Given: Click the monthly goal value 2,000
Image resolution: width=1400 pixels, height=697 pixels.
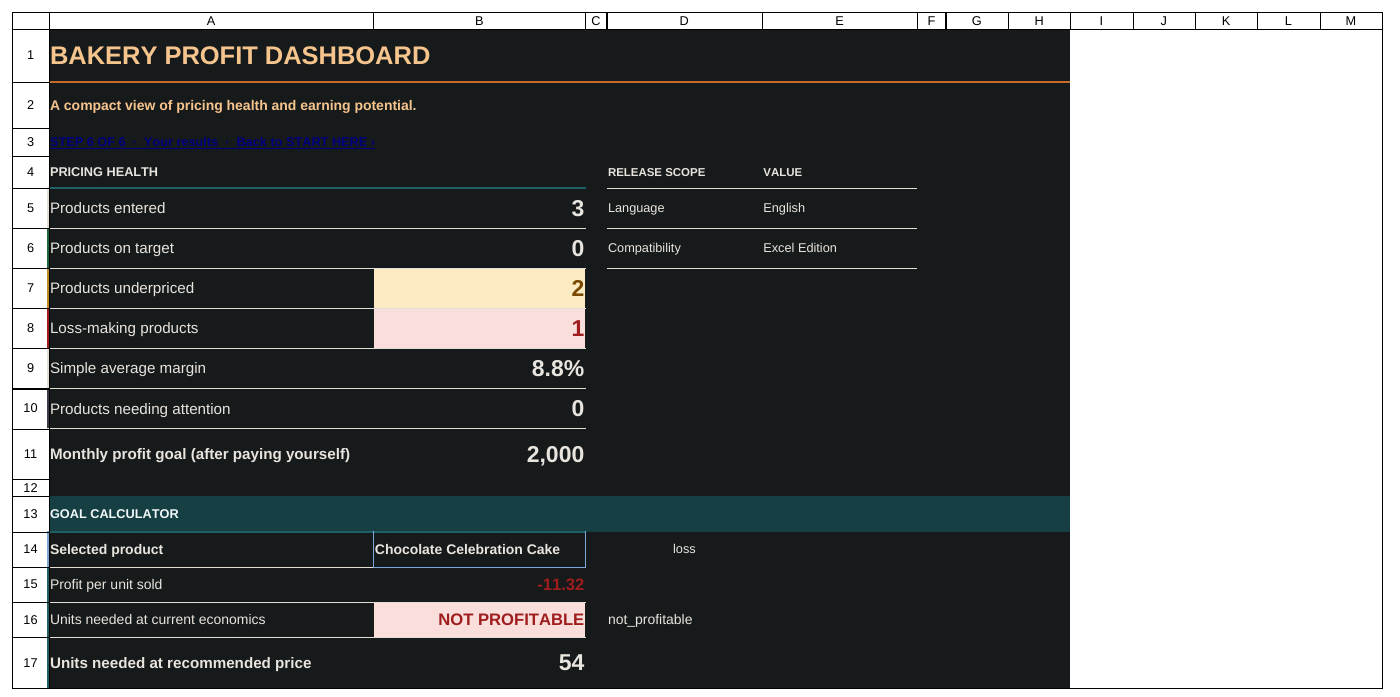Looking at the screenshot, I should tap(479, 454).
